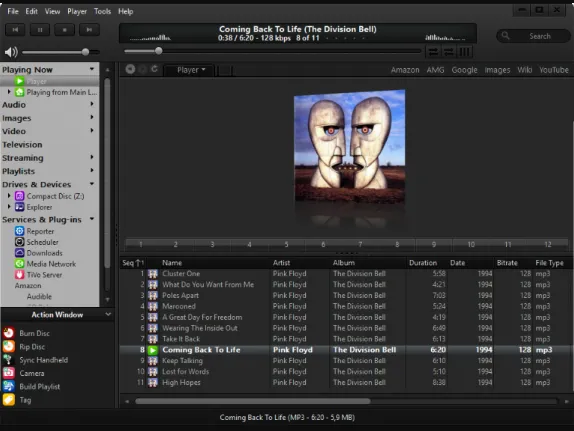
Task: Collapse the Action Window panel
Action: coord(108,314)
